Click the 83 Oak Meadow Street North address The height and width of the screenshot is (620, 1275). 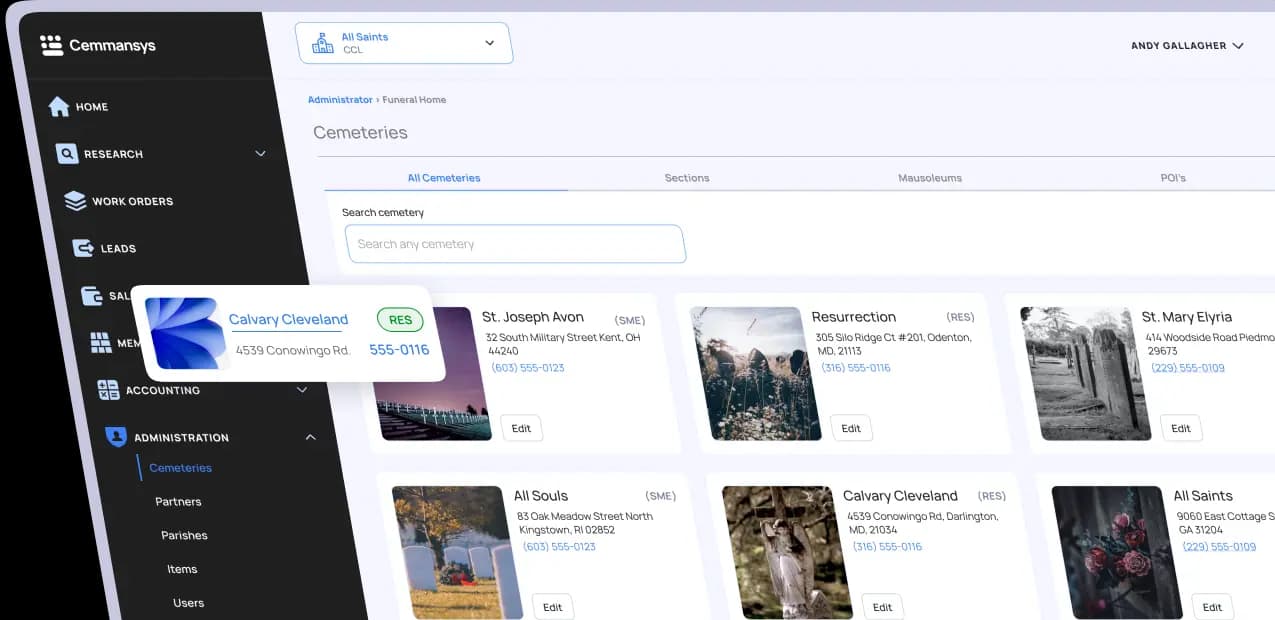tap(585, 523)
